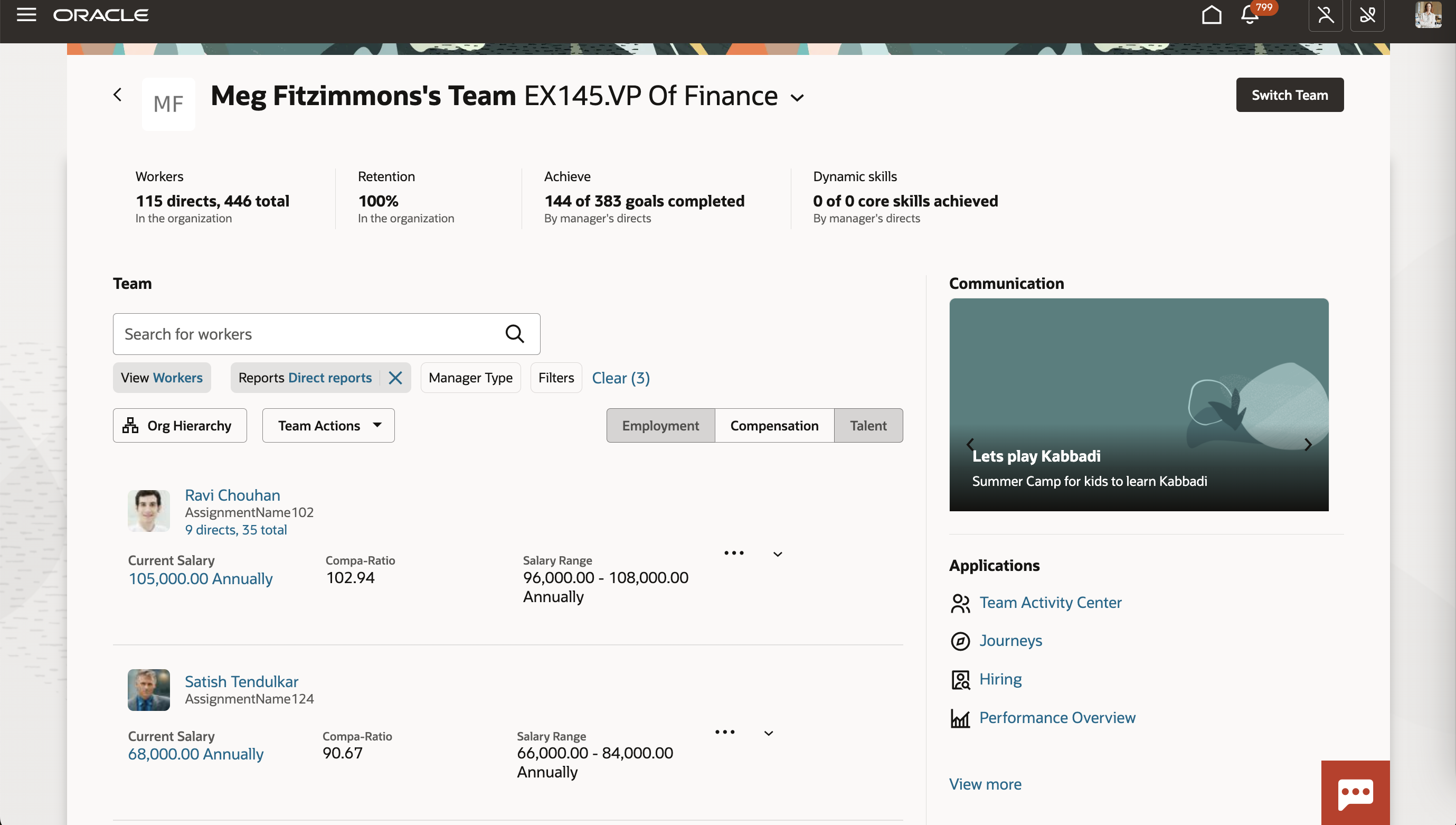Open the Hiring application
The height and width of the screenshot is (825, 1456).
pyautogui.click(x=1000, y=679)
